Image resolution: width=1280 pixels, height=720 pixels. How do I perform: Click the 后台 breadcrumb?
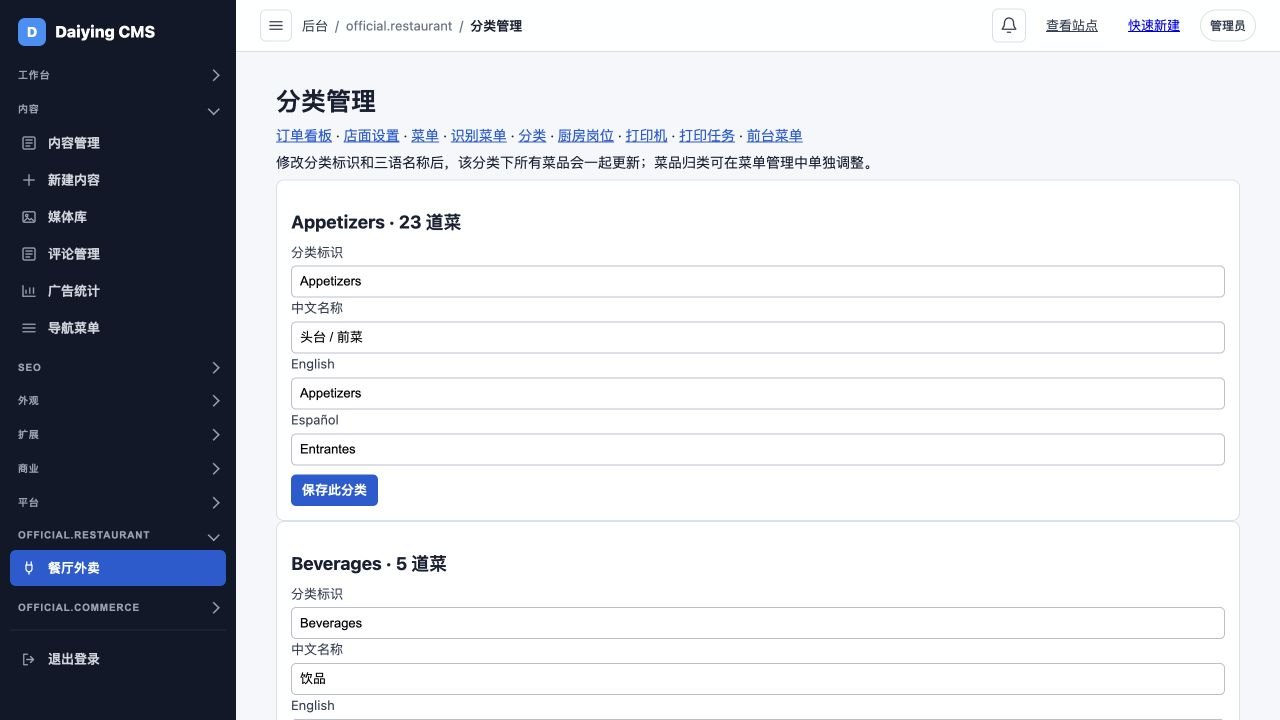click(315, 26)
